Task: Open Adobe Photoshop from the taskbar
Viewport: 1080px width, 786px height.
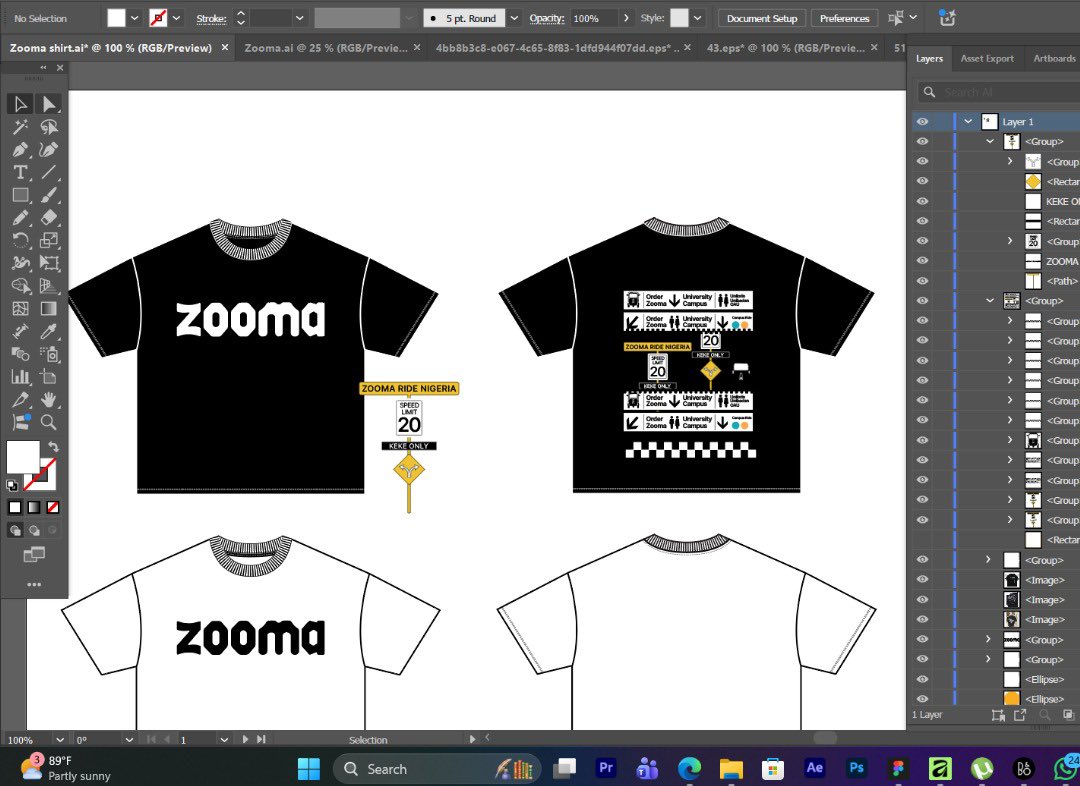Action: coord(856,768)
